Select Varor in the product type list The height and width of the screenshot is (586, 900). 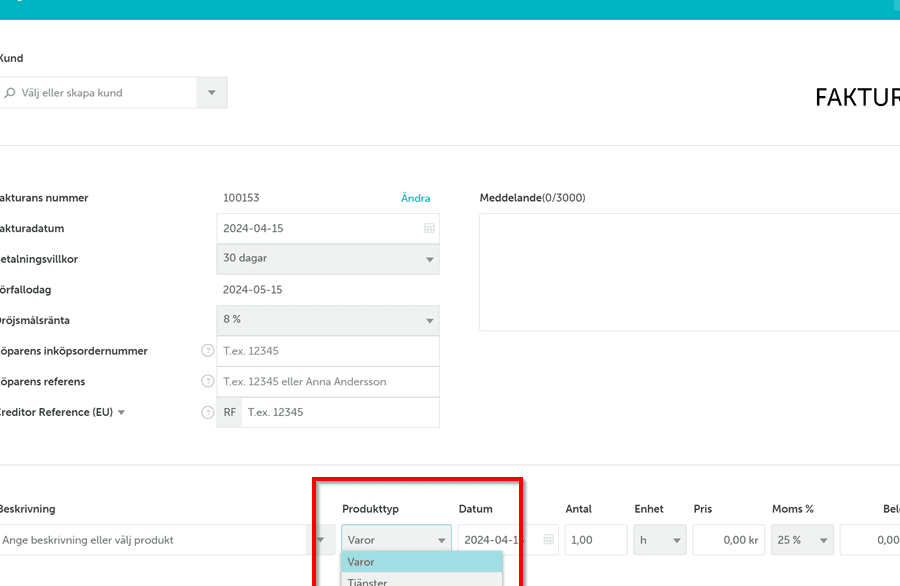click(422, 562)
